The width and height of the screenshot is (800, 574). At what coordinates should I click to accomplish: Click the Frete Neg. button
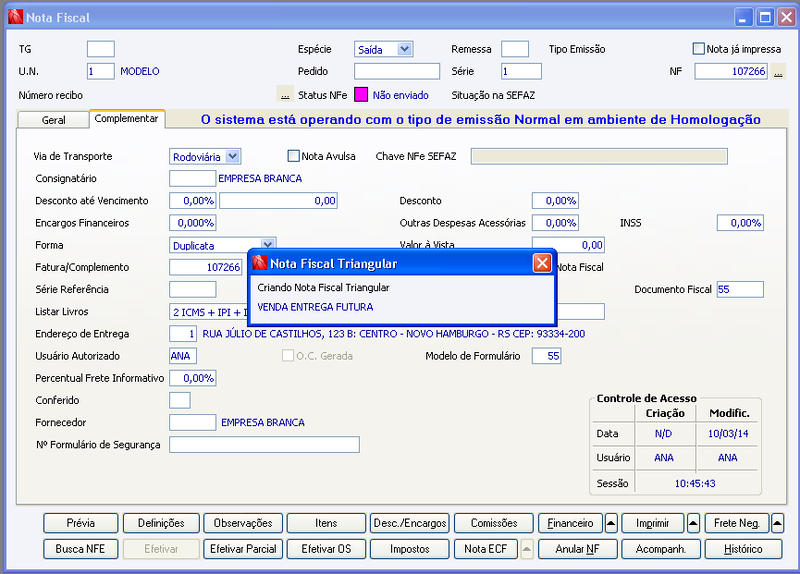click(737, 523)
